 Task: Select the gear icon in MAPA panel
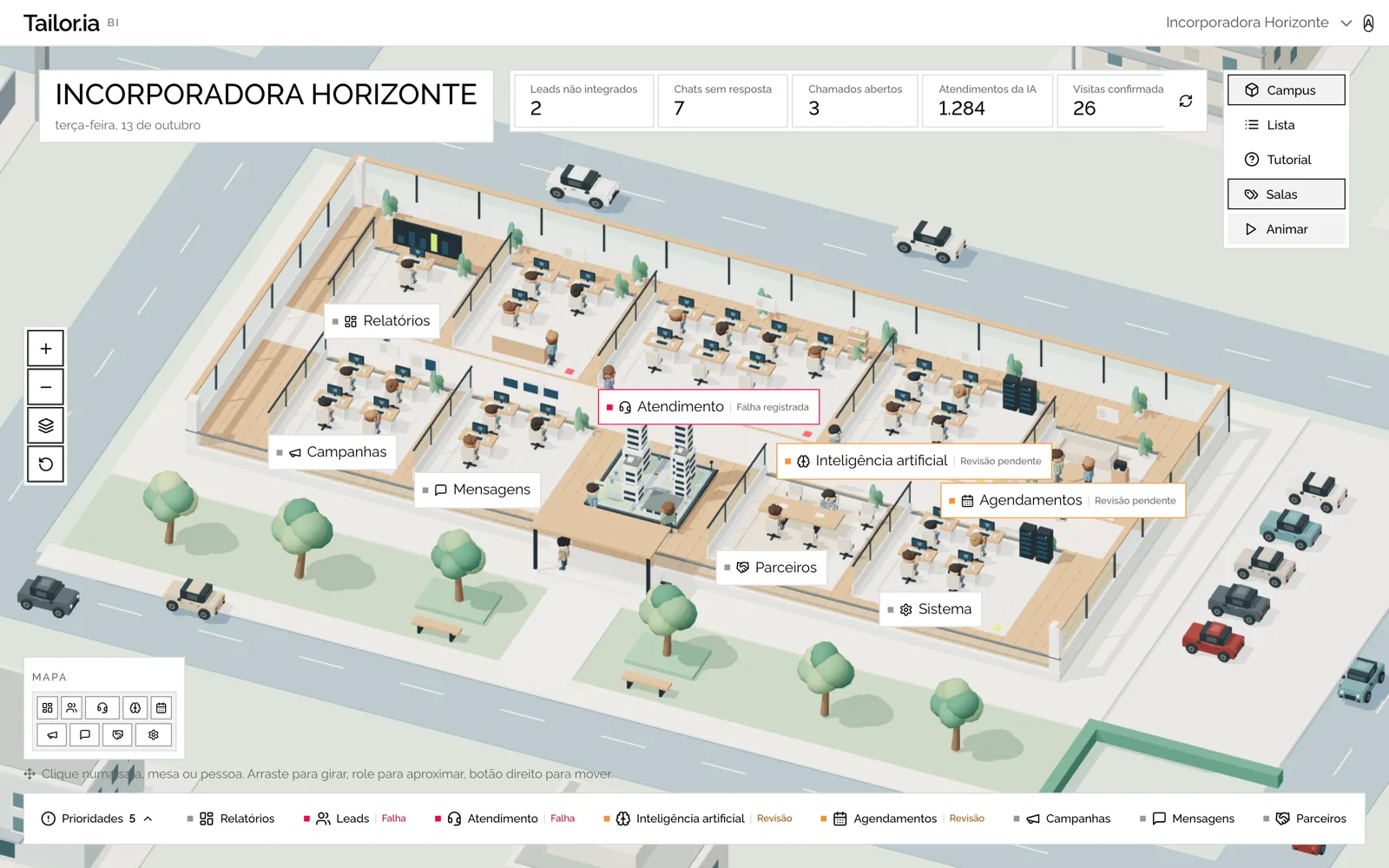tap(154, 734)
